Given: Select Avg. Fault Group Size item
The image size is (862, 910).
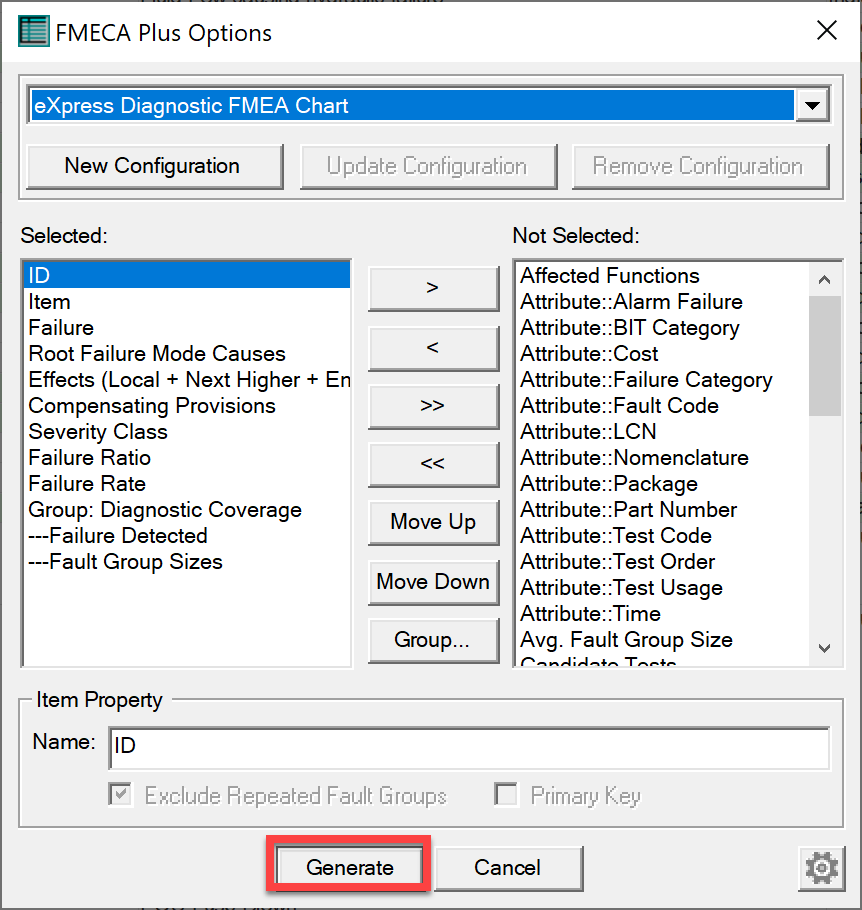Looking at the screenshot, I should tap(662, 640).
